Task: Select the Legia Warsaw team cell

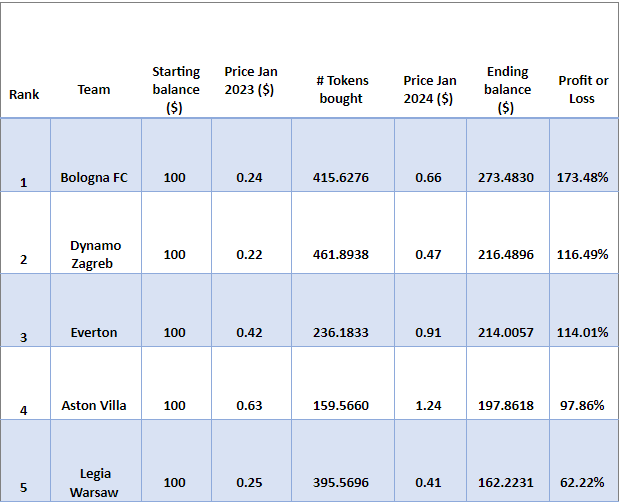Action: [94, 483]
